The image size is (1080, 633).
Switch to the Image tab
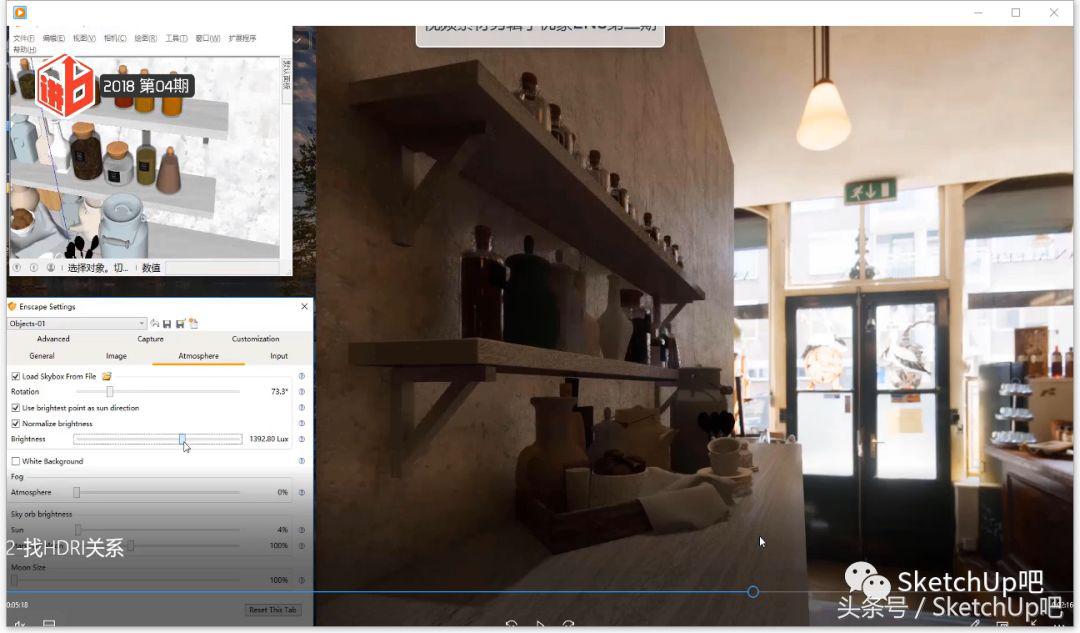[116, 356]
